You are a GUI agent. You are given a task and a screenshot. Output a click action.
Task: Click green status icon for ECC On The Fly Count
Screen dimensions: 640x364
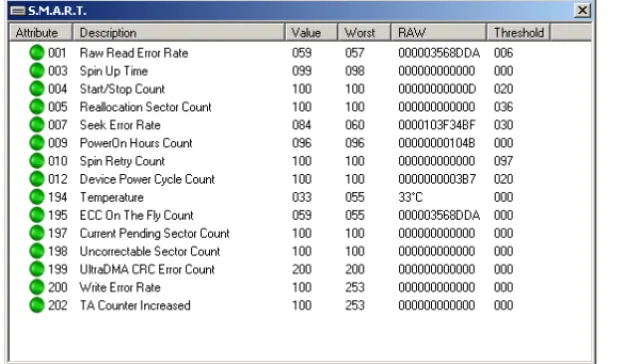click(37, 215)
